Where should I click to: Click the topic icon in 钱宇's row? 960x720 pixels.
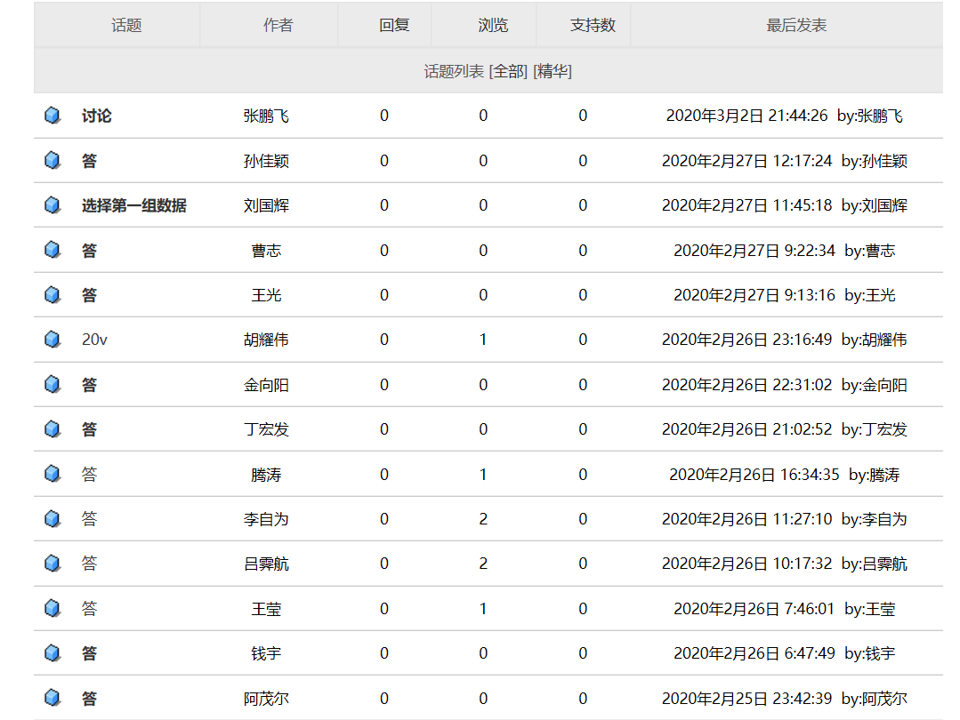tap(52, 653)
